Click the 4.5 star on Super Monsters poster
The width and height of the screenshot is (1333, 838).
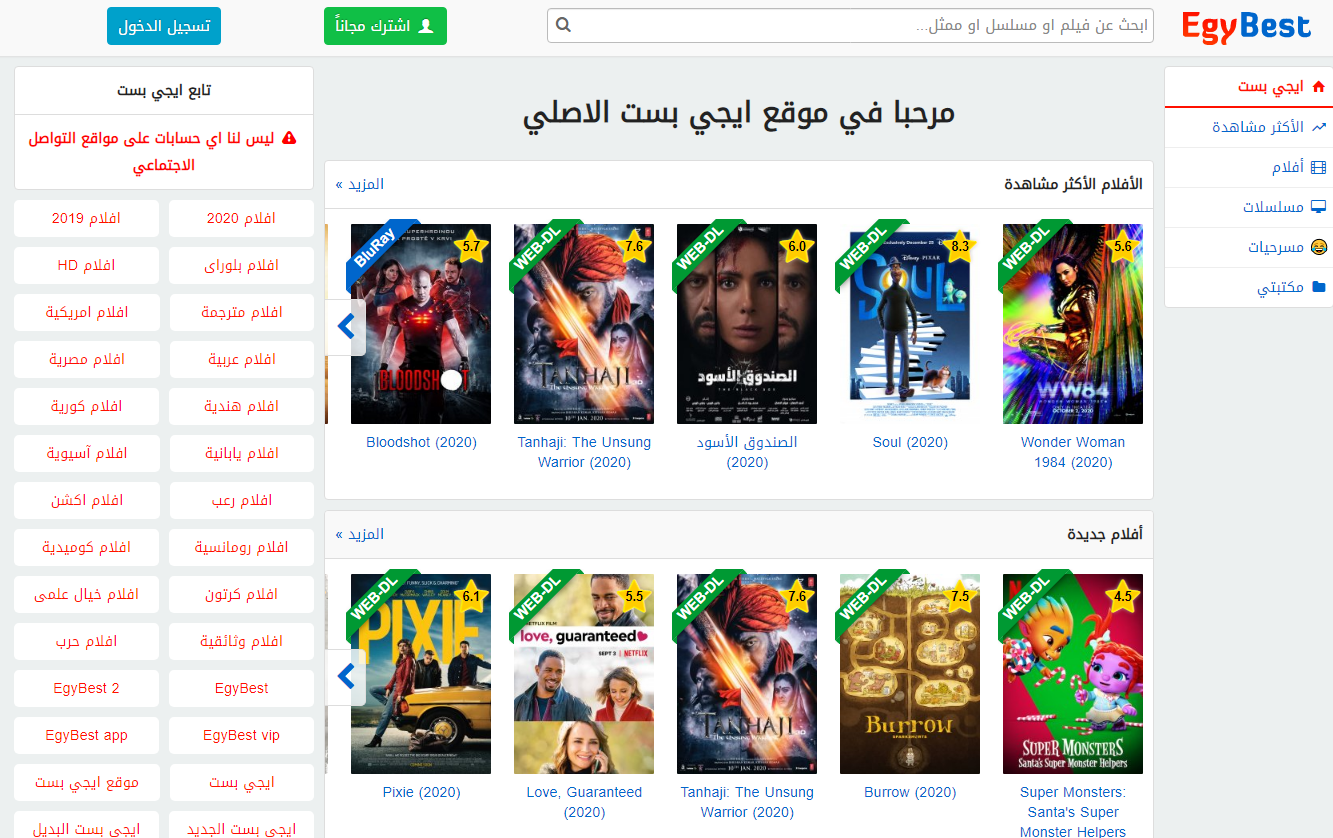[x=1123, y=595]
